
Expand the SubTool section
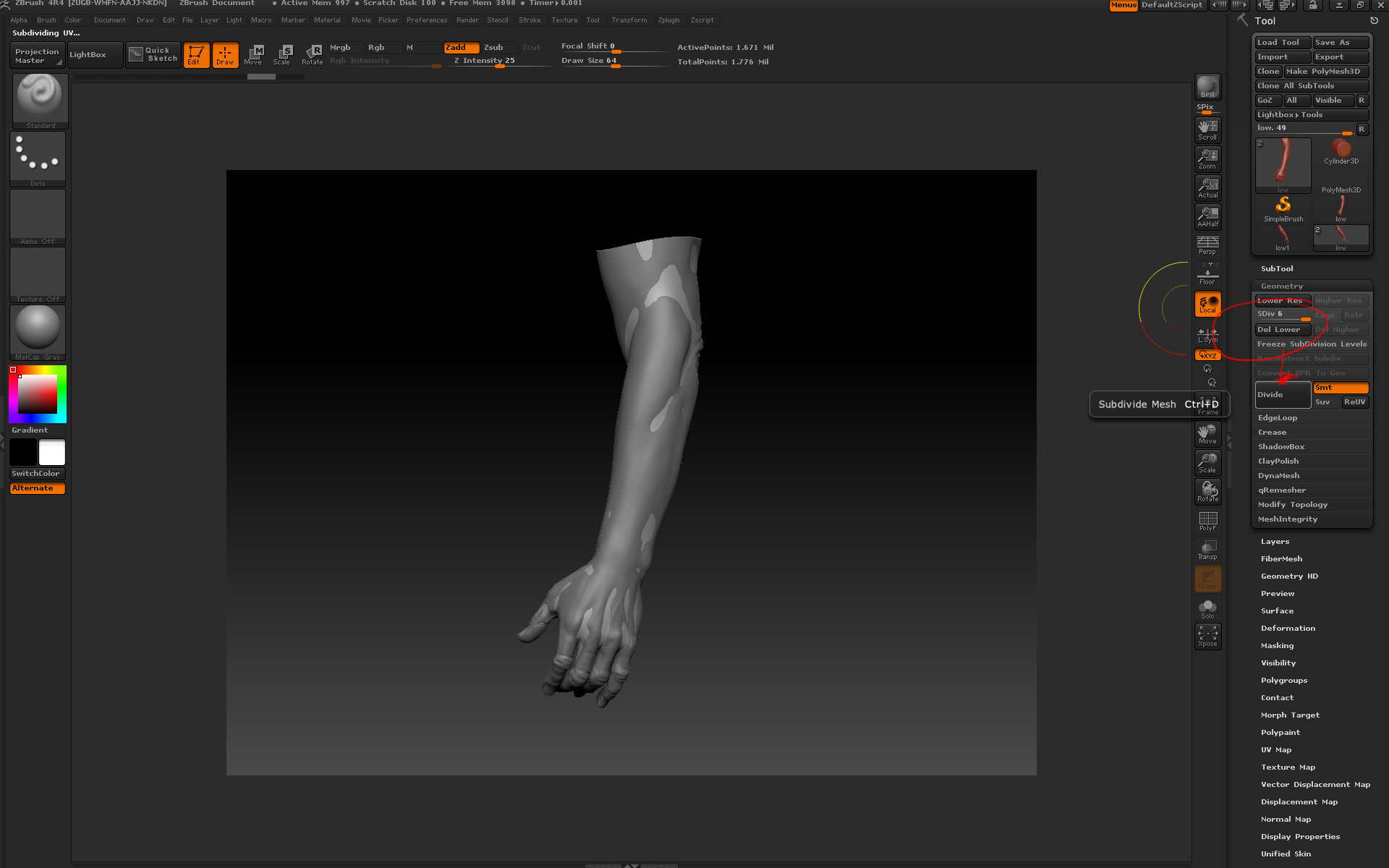1277,269
